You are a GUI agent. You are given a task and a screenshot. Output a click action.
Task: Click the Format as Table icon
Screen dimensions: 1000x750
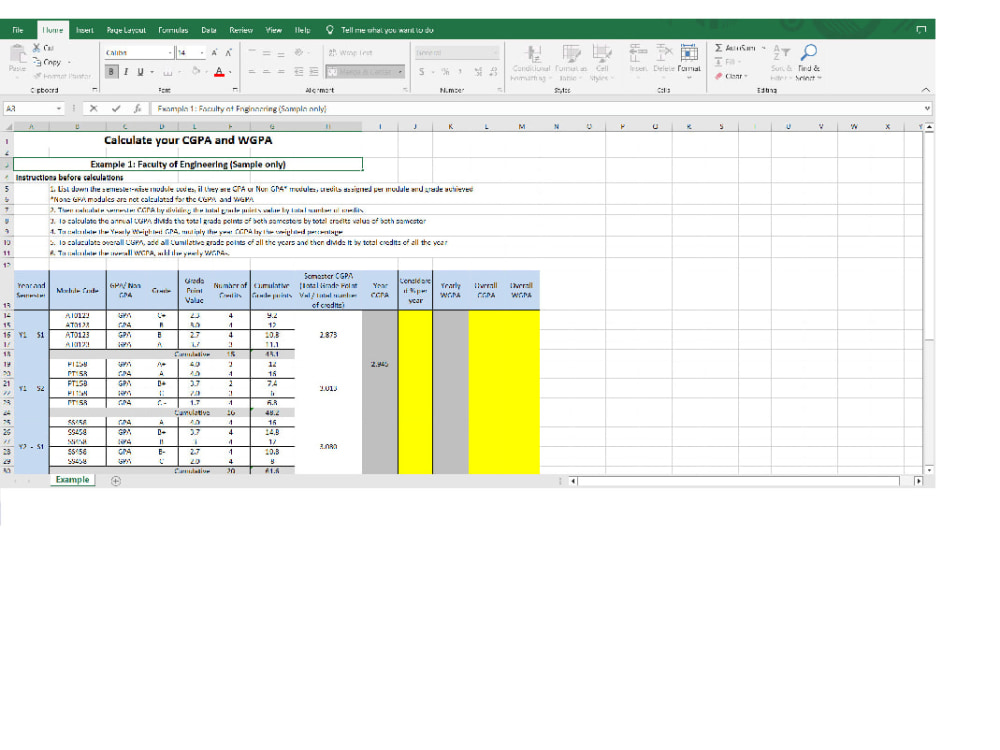point(571,54)
